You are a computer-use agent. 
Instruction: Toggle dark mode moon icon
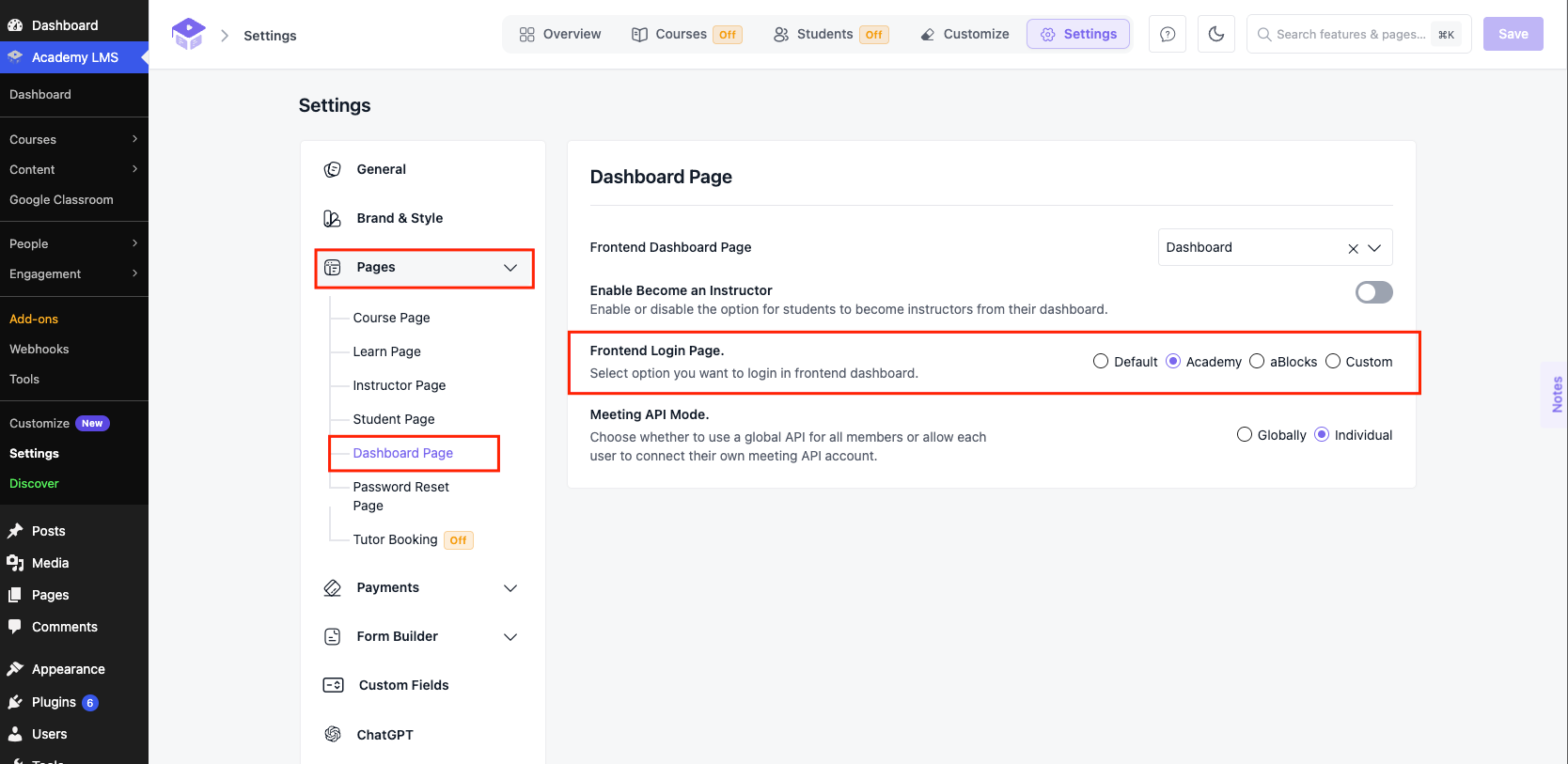pyautogui.click(x=1216, y=35)
